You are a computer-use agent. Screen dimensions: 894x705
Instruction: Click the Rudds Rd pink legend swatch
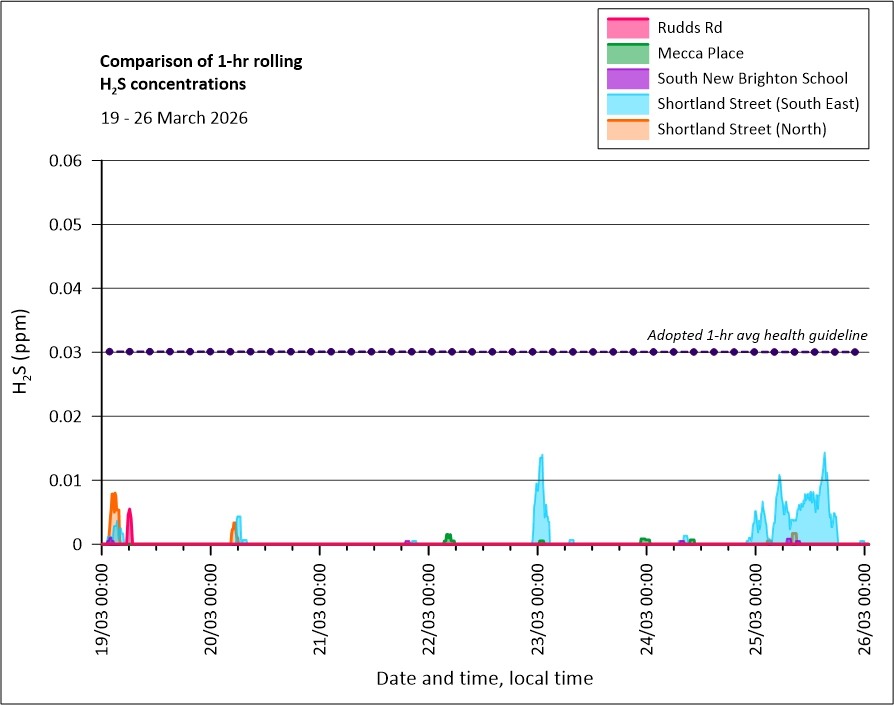(x=627, y=27)
